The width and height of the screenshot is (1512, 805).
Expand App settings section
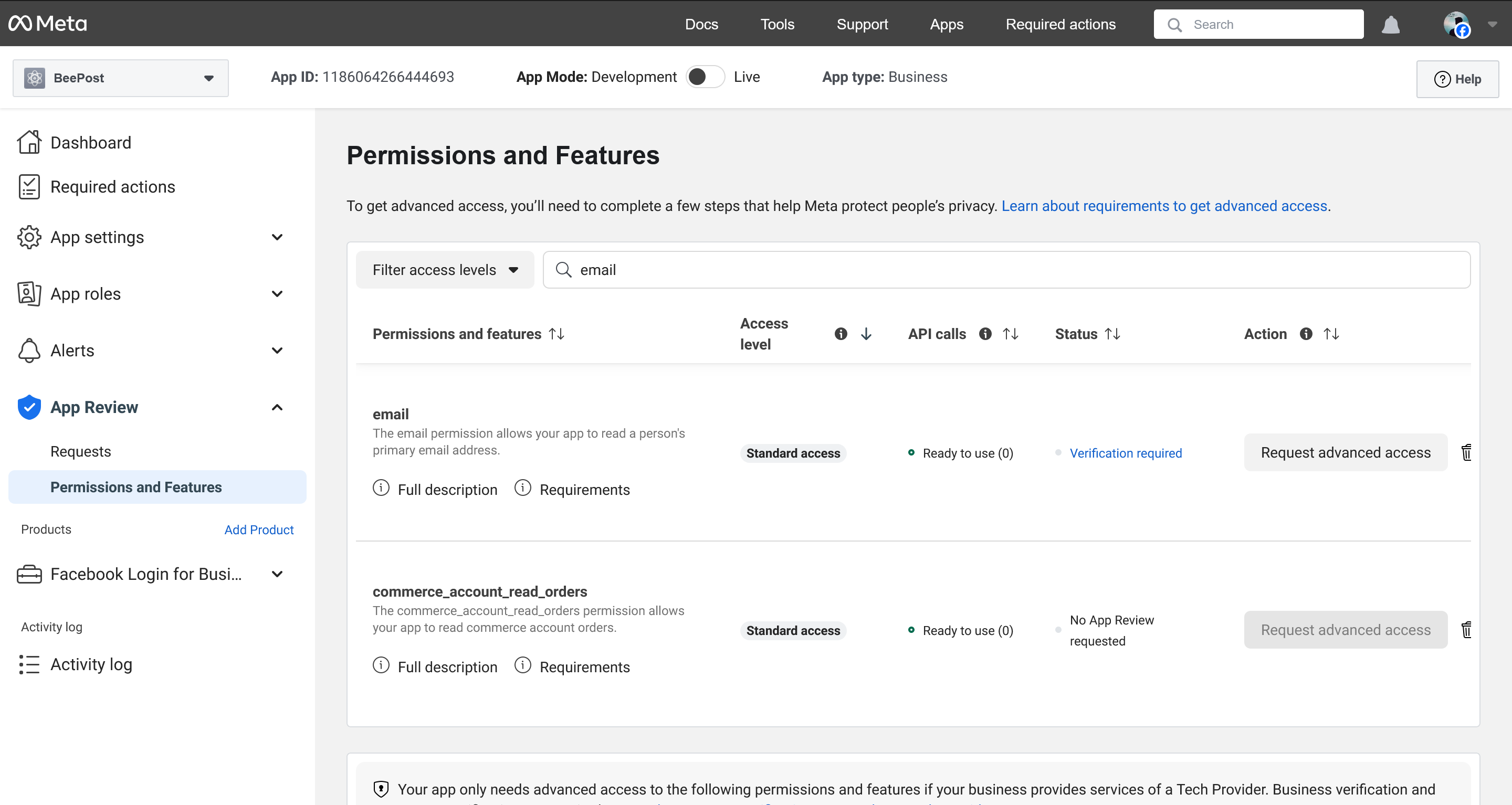pos(277,237)
